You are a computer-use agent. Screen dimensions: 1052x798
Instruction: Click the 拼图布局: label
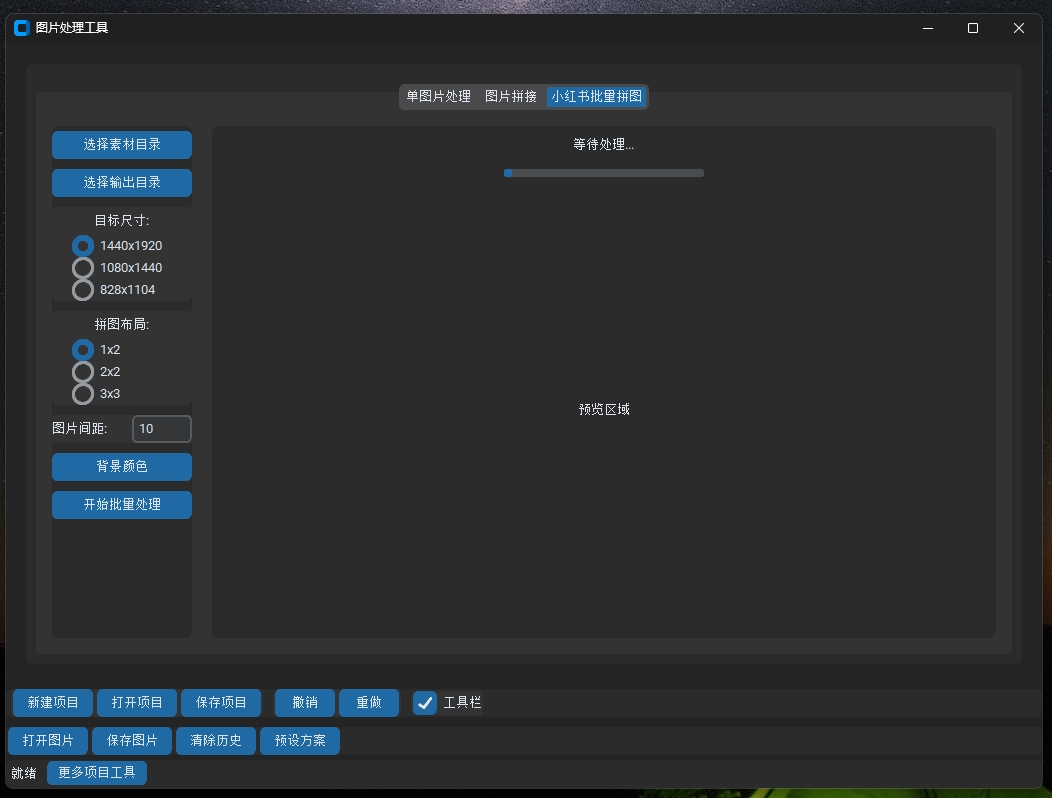pos(122,325)
